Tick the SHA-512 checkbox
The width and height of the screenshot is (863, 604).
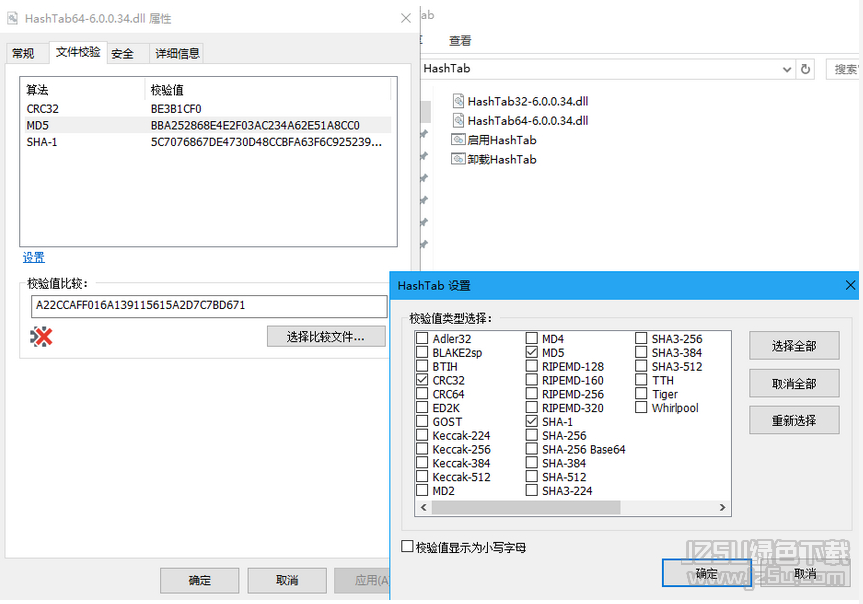[x=532, y=476]
